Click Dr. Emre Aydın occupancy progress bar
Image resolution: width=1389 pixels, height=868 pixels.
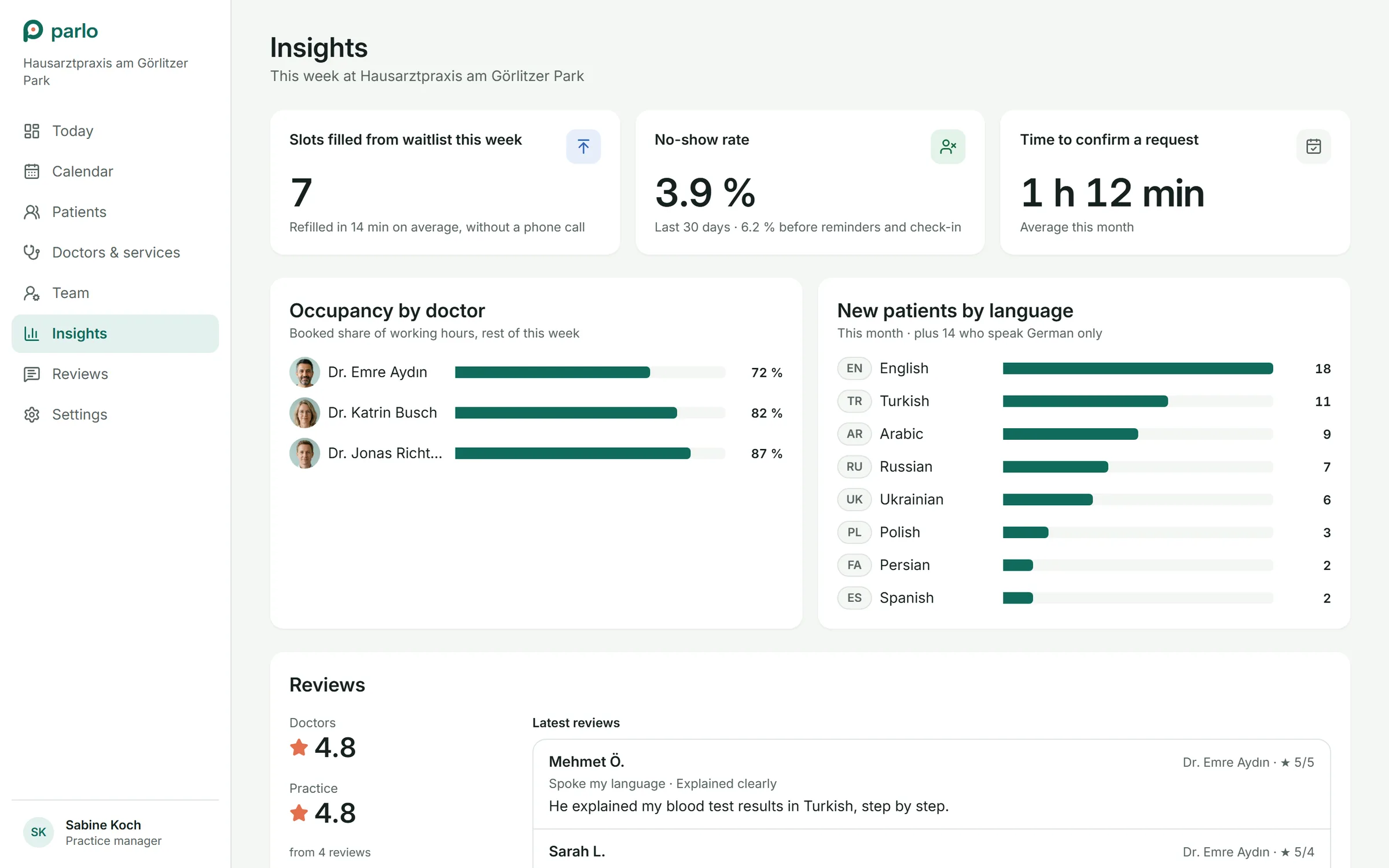pyautogui.click(x=590, y=372)
